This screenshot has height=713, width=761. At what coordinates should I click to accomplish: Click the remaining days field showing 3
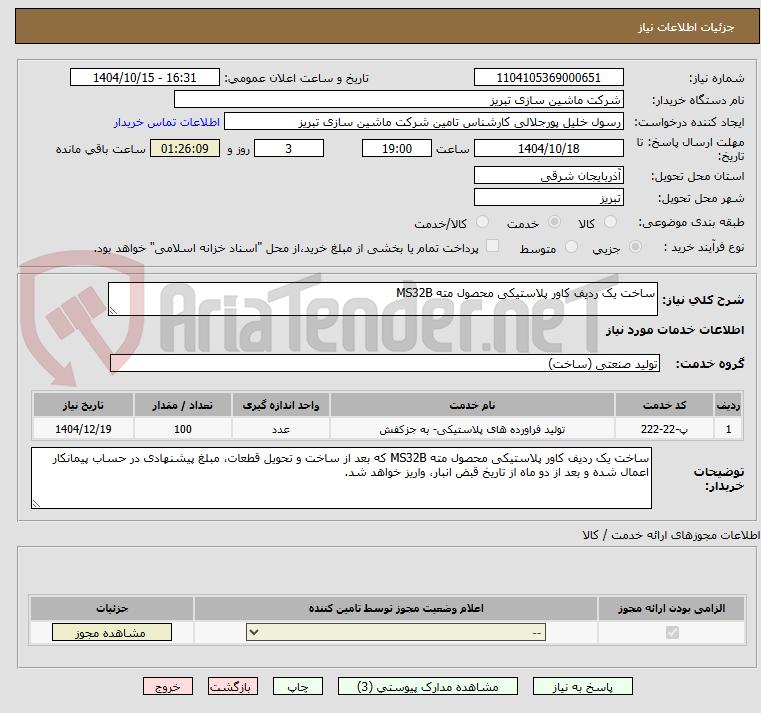pos(289,148)
